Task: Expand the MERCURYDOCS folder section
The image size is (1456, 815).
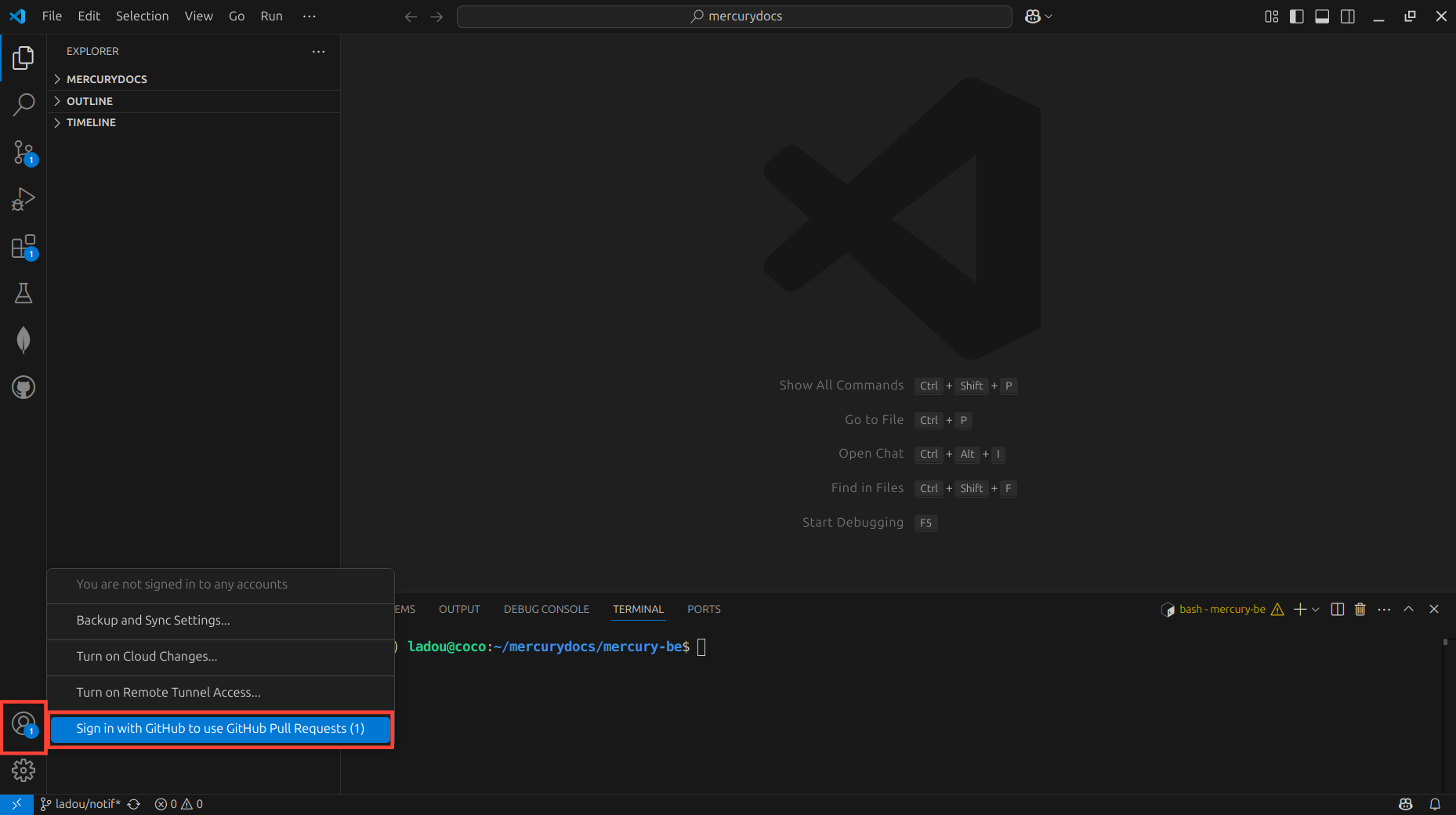Action: (107, 78)
